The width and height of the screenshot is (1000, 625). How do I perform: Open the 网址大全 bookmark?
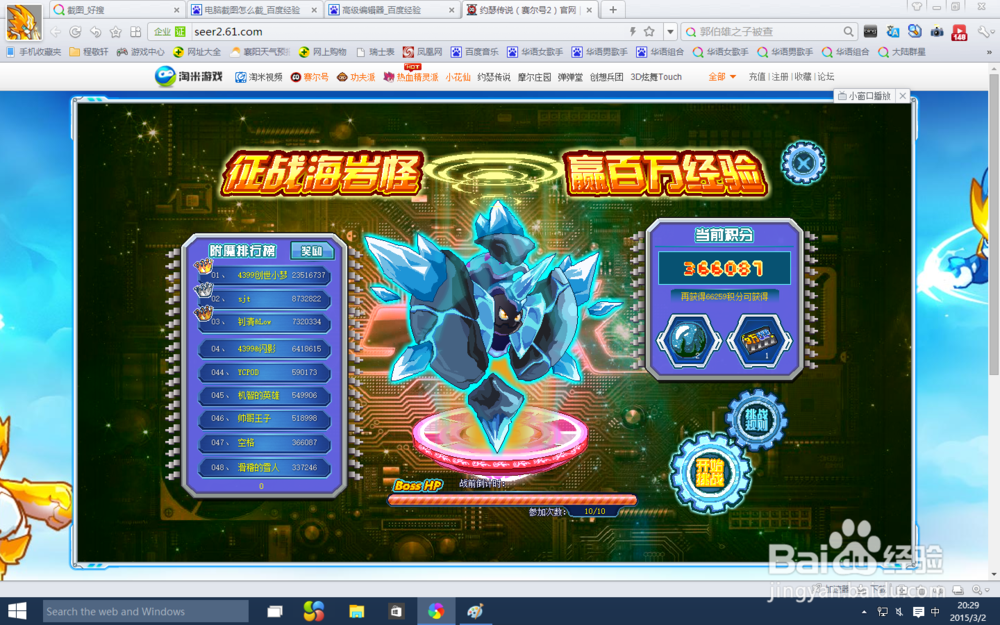(x=197, y=52)
